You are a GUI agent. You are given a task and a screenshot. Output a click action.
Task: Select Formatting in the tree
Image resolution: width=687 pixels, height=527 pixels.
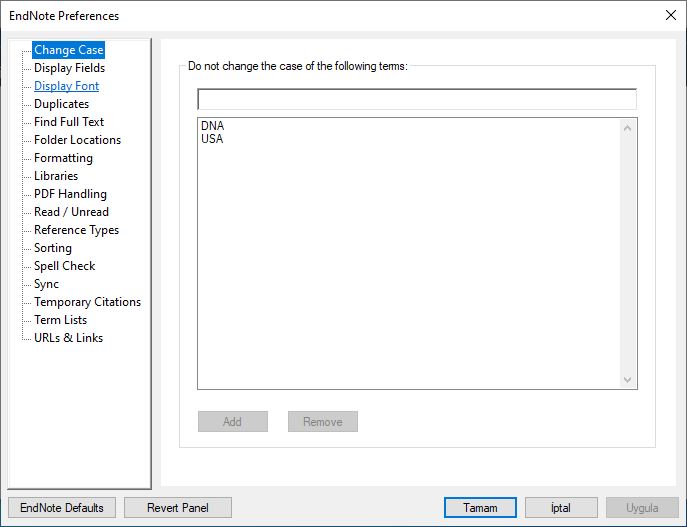[x=63, y=158]
